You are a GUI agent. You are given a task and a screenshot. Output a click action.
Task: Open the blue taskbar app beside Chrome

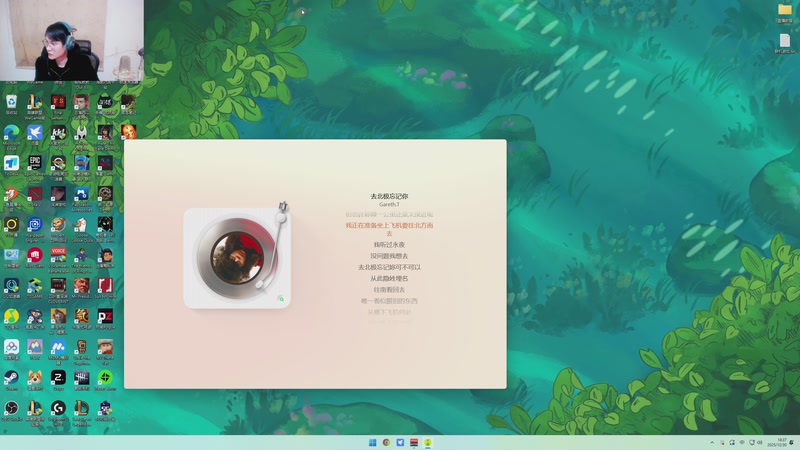point(400,442)
